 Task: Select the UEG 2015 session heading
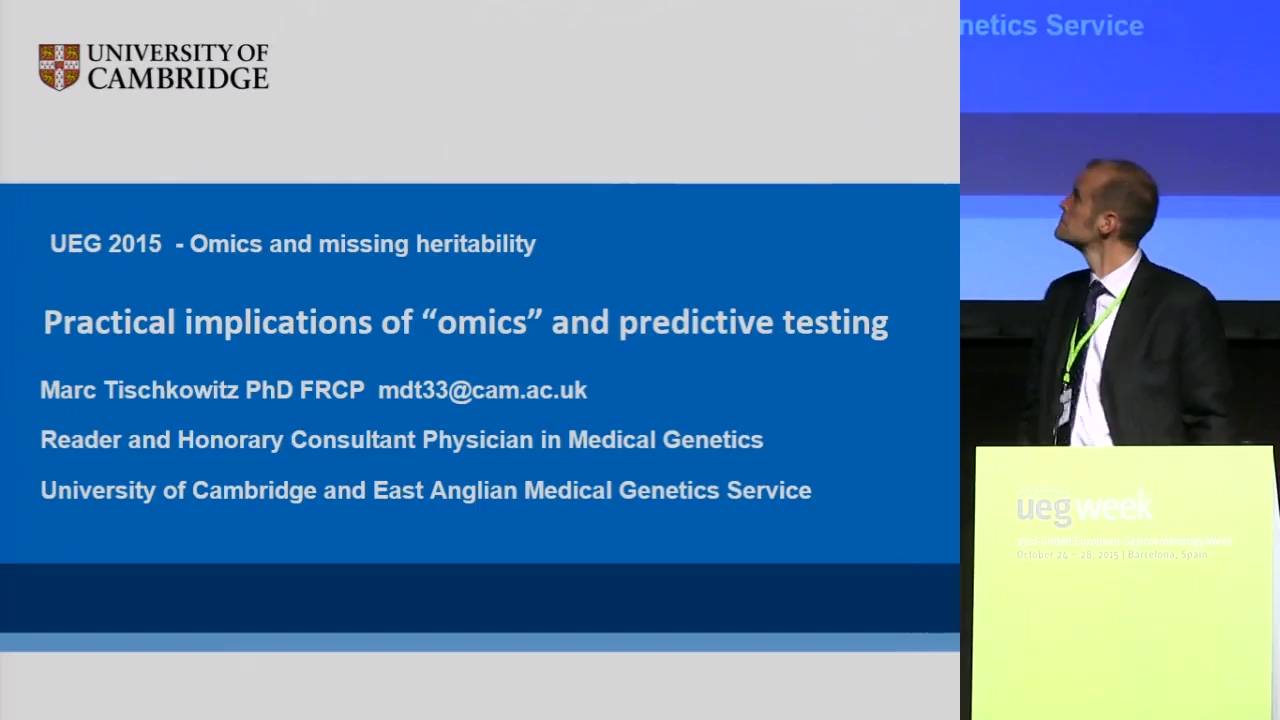tap(293, 244)
